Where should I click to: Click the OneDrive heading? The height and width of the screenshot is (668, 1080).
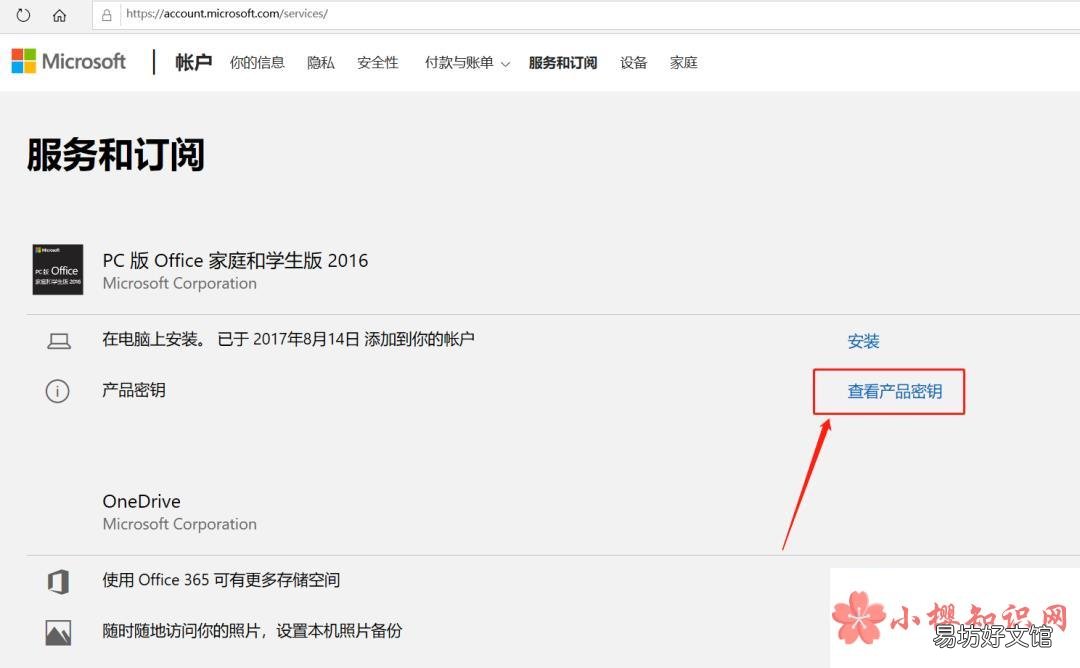[x=141, y=501]
